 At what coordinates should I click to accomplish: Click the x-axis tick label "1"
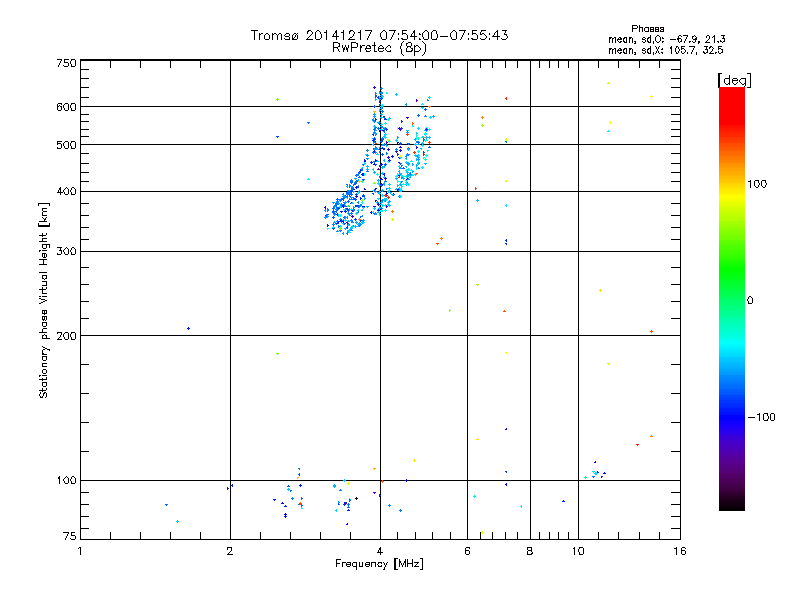tap(80, 551)
